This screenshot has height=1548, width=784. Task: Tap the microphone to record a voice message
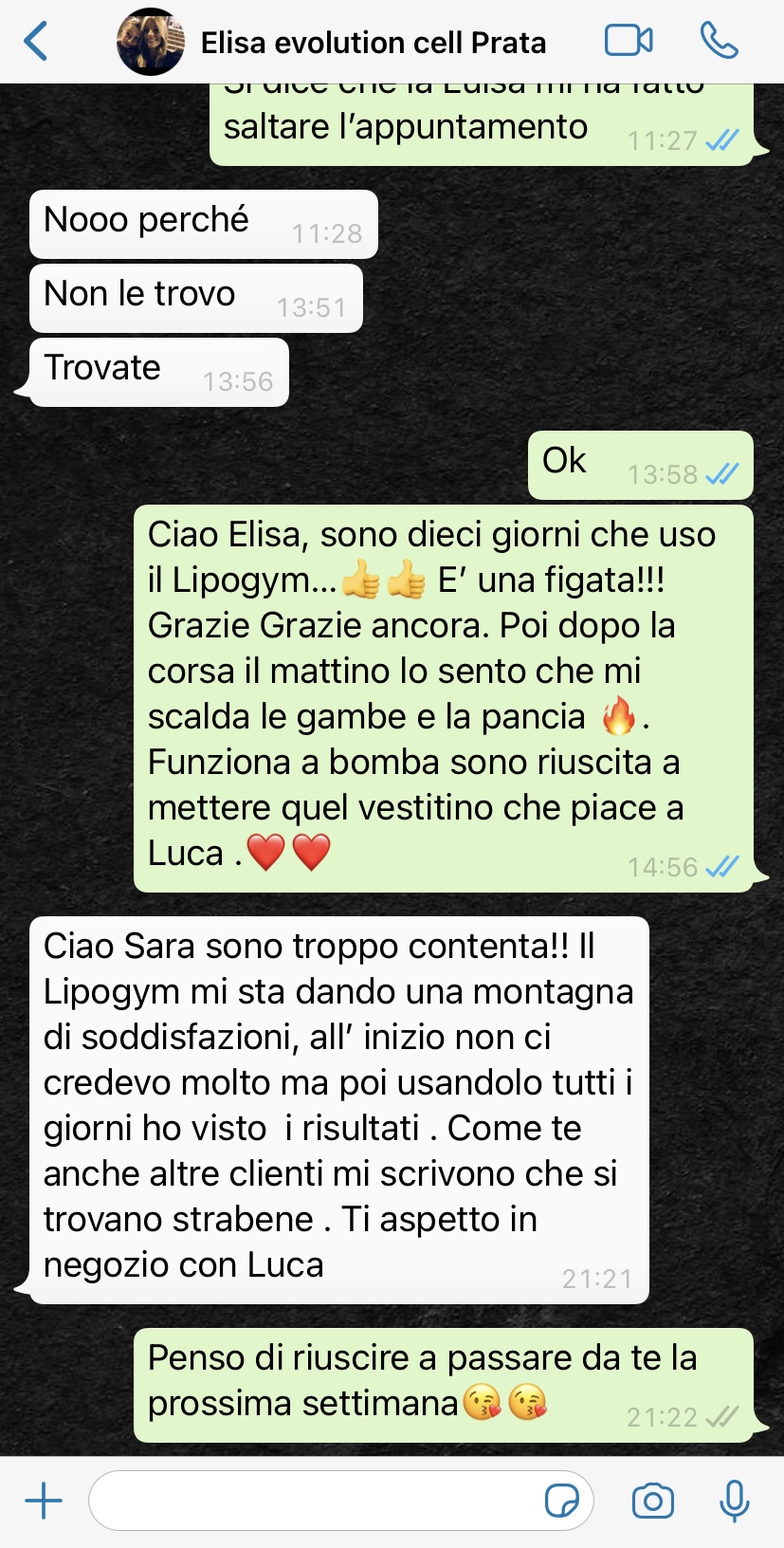pos(735,1501)
